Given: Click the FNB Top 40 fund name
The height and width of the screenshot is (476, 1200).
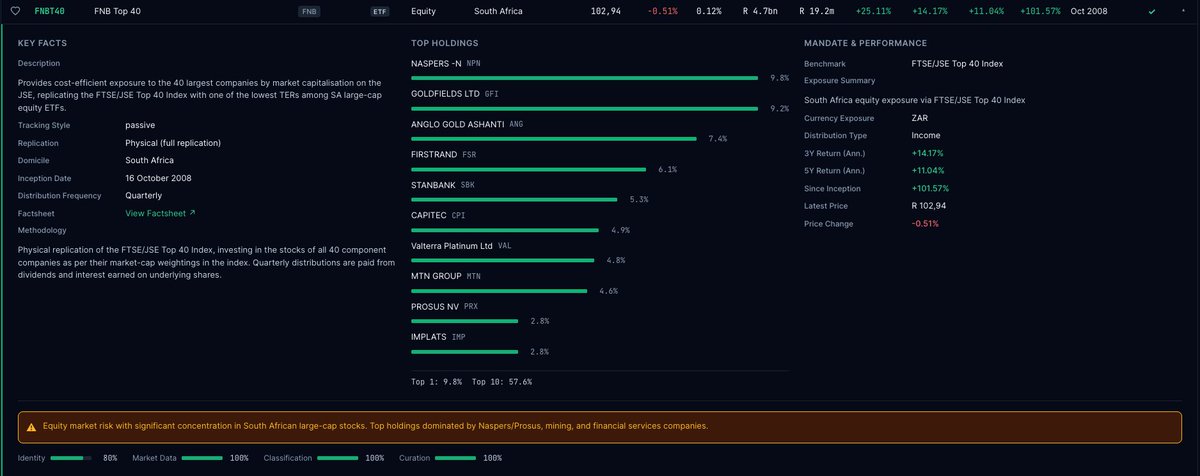Looking at the screenshot, I should click(118, 11).
